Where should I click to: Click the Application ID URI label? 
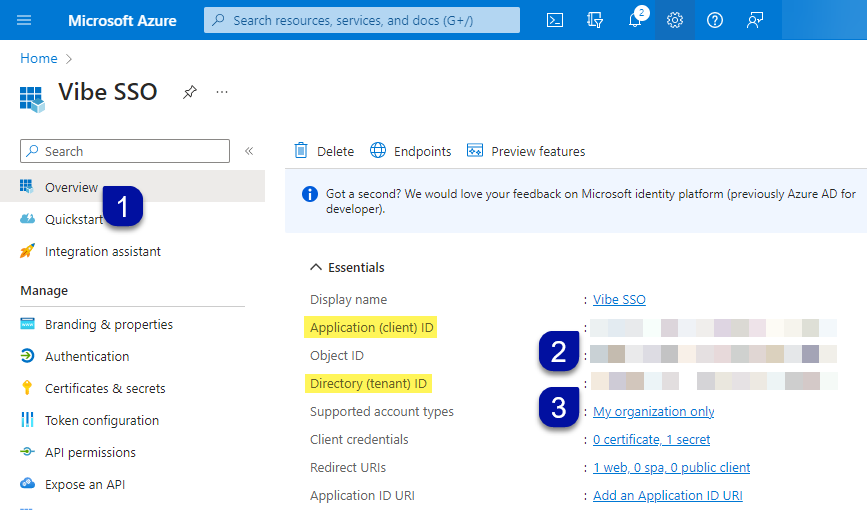(362, 496)
